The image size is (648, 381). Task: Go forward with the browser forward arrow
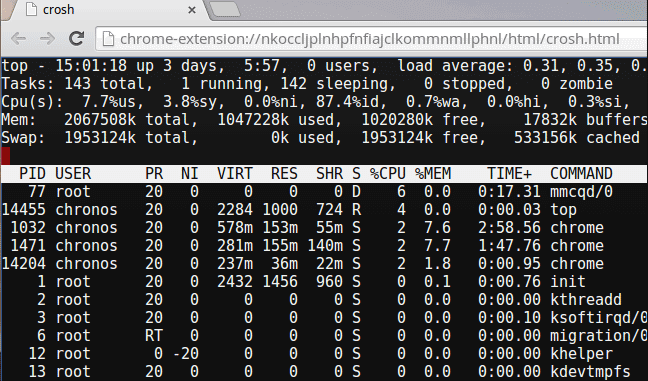pyautogui.click(x=48, y=39)
